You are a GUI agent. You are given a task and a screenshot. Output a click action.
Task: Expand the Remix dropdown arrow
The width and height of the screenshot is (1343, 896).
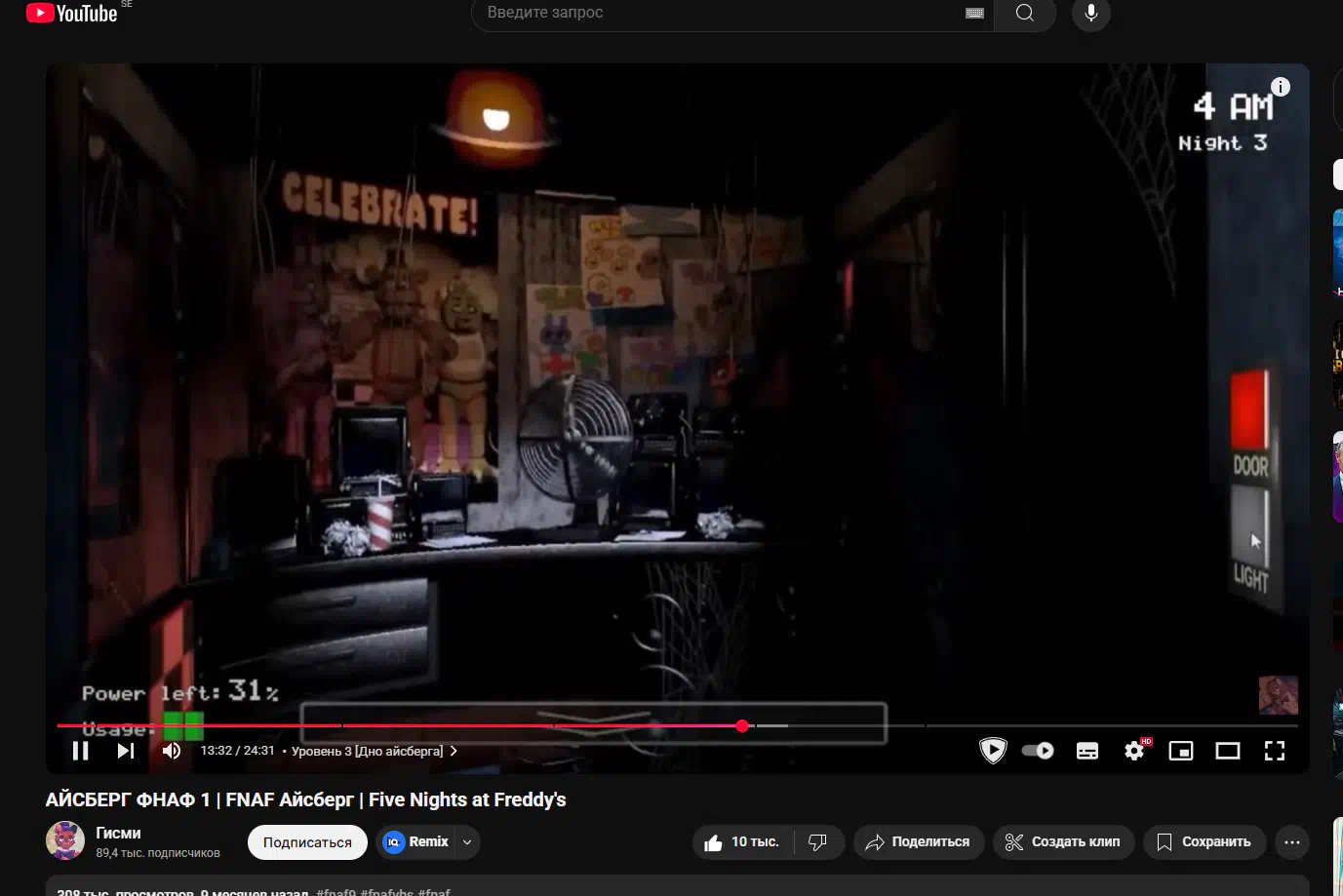468,842
